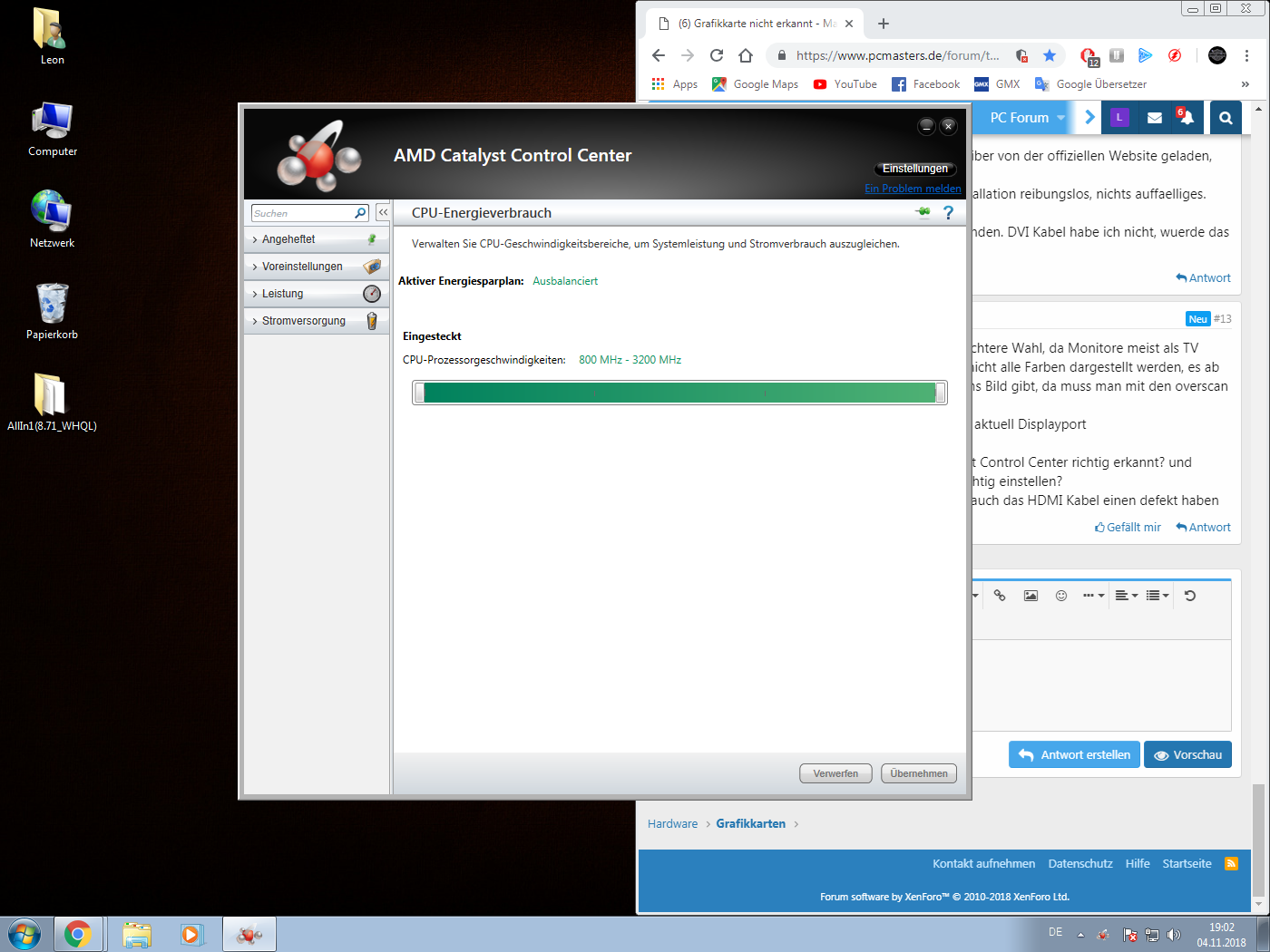Click the Ein Problem melden link
Image resolution: width=1270 pixels, height=952 pixels.
913,189
